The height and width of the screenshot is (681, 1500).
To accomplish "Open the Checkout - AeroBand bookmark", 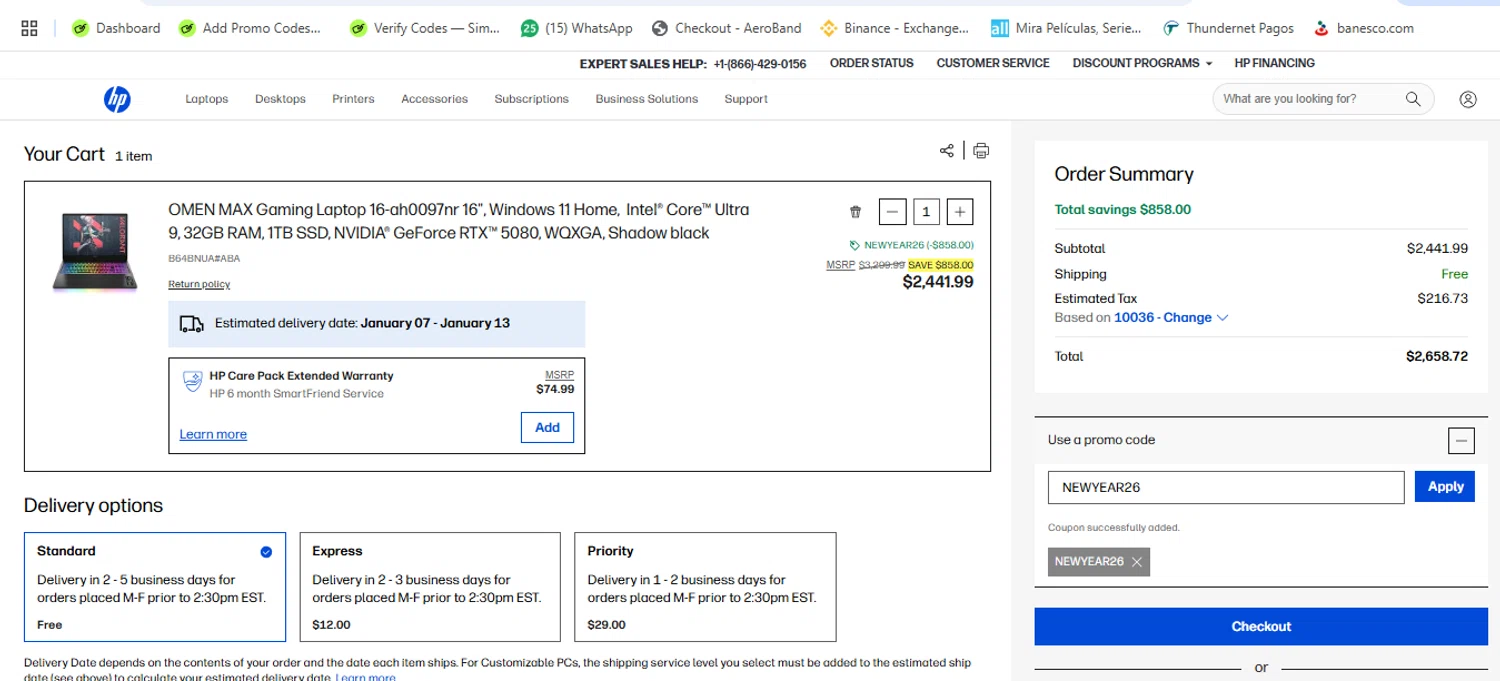I will [x=726, y=28].
